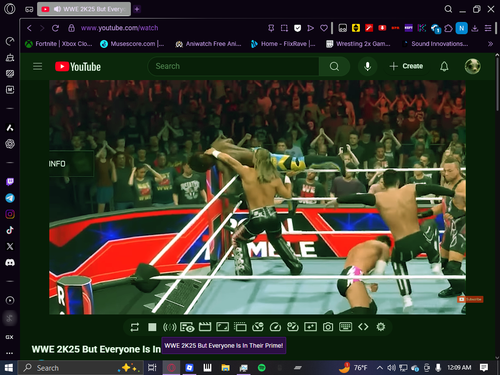Click the Subscribe watermark on the video

click(x=470, y=299)
